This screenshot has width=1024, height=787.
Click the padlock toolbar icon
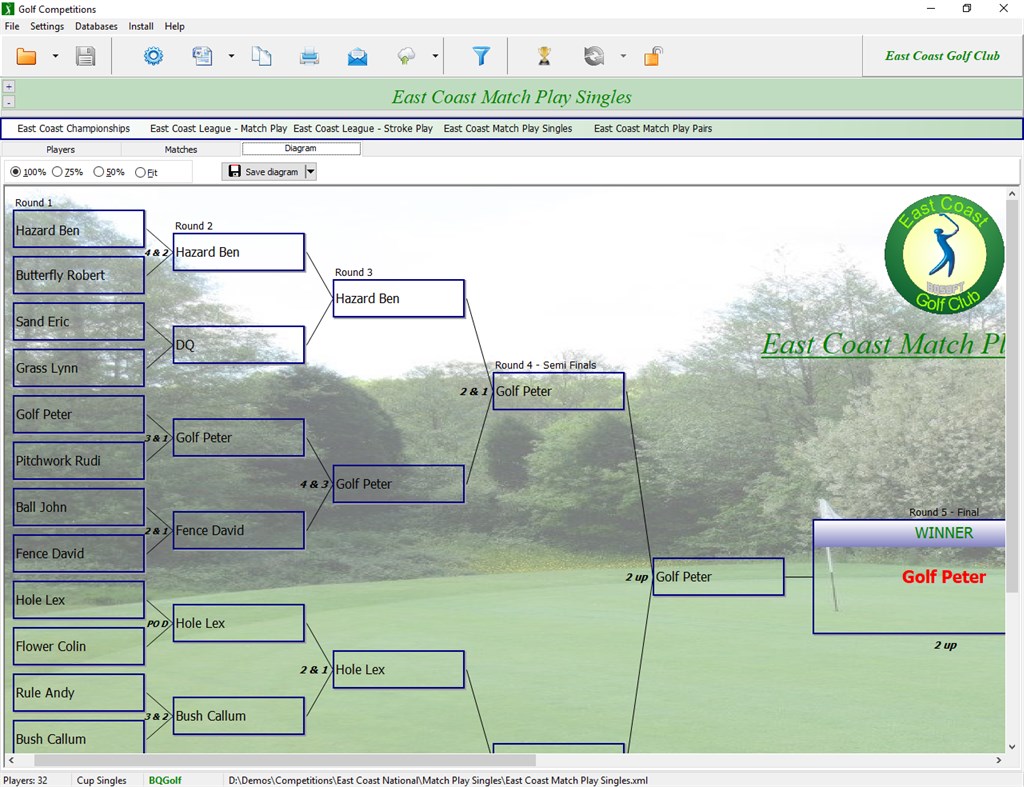tap(652, 56)
